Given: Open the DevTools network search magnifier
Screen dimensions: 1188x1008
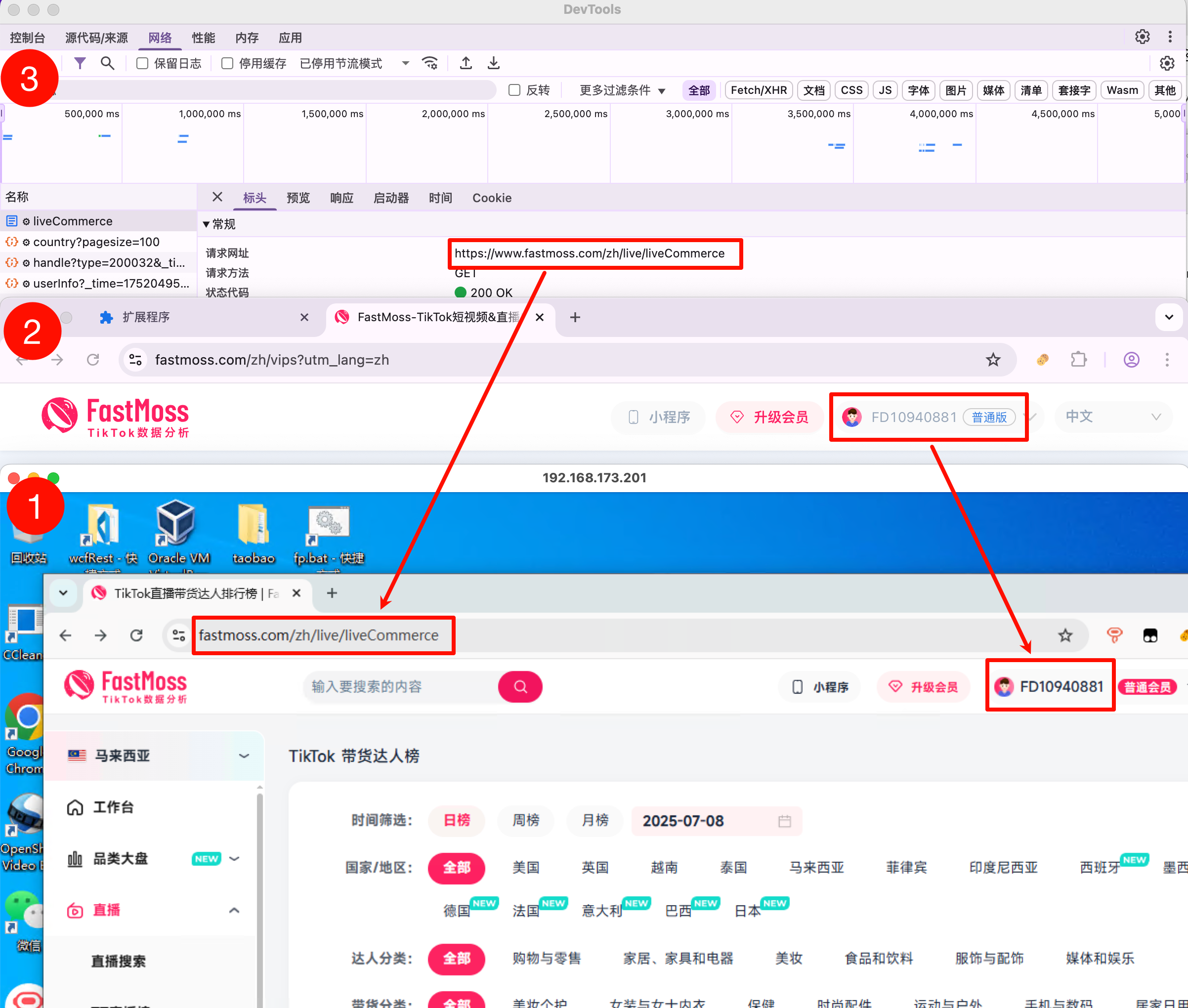Looking at the screenshot, I should 108,63.
